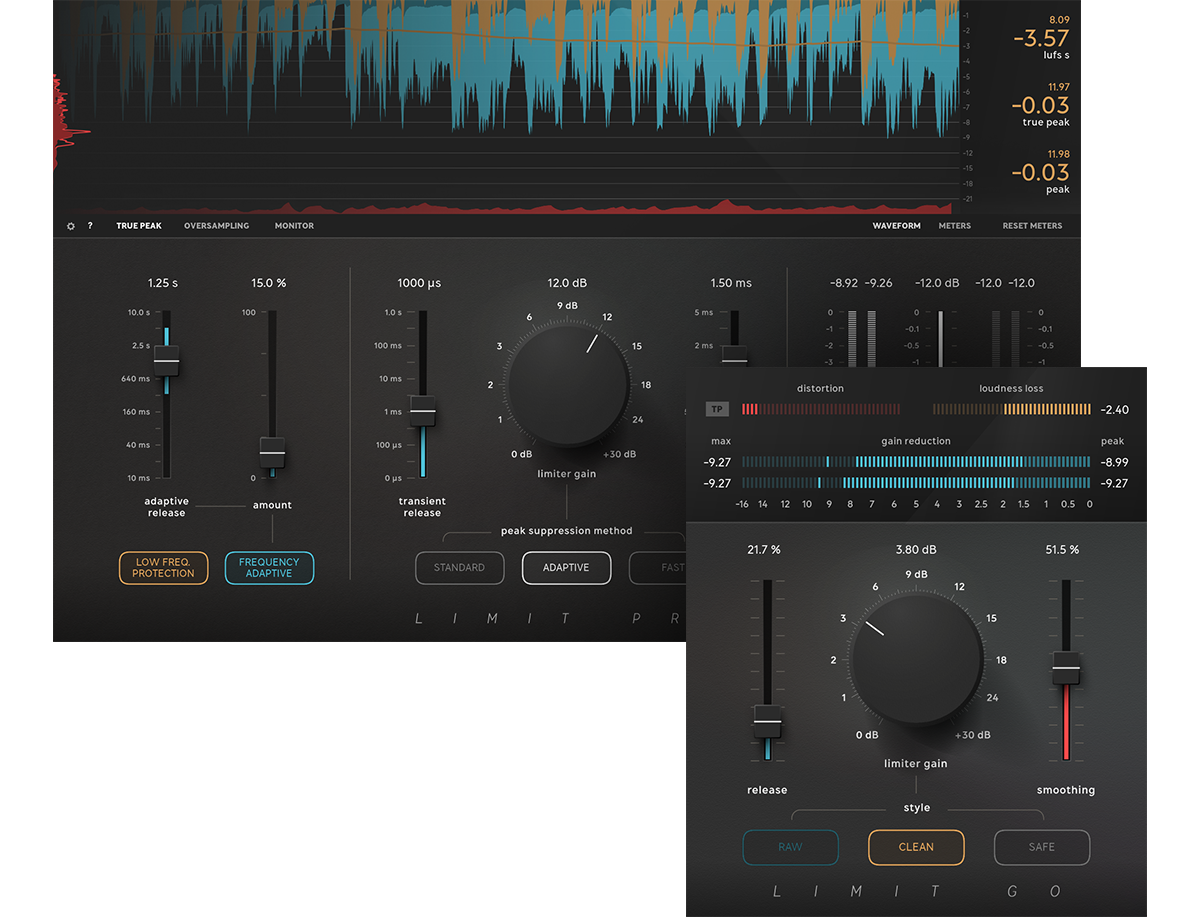Select ADAPTIVE peak suppression method
Viewport: 1200px width, 917px height.
tap(566, 568)
